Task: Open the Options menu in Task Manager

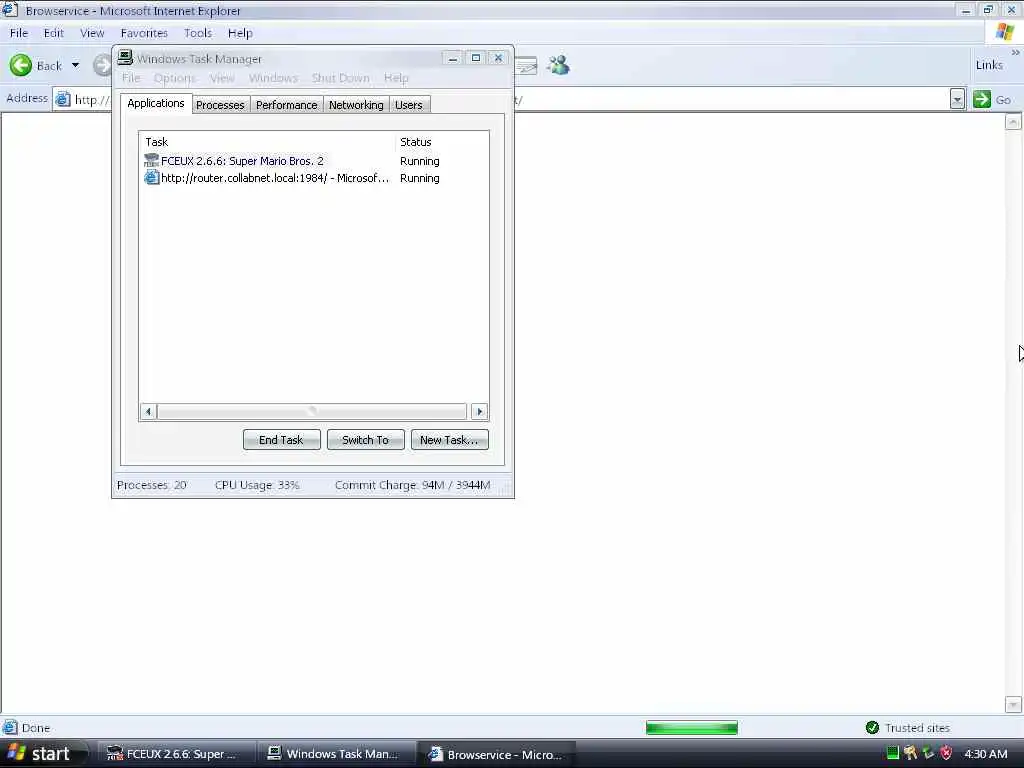Action: 174,78
